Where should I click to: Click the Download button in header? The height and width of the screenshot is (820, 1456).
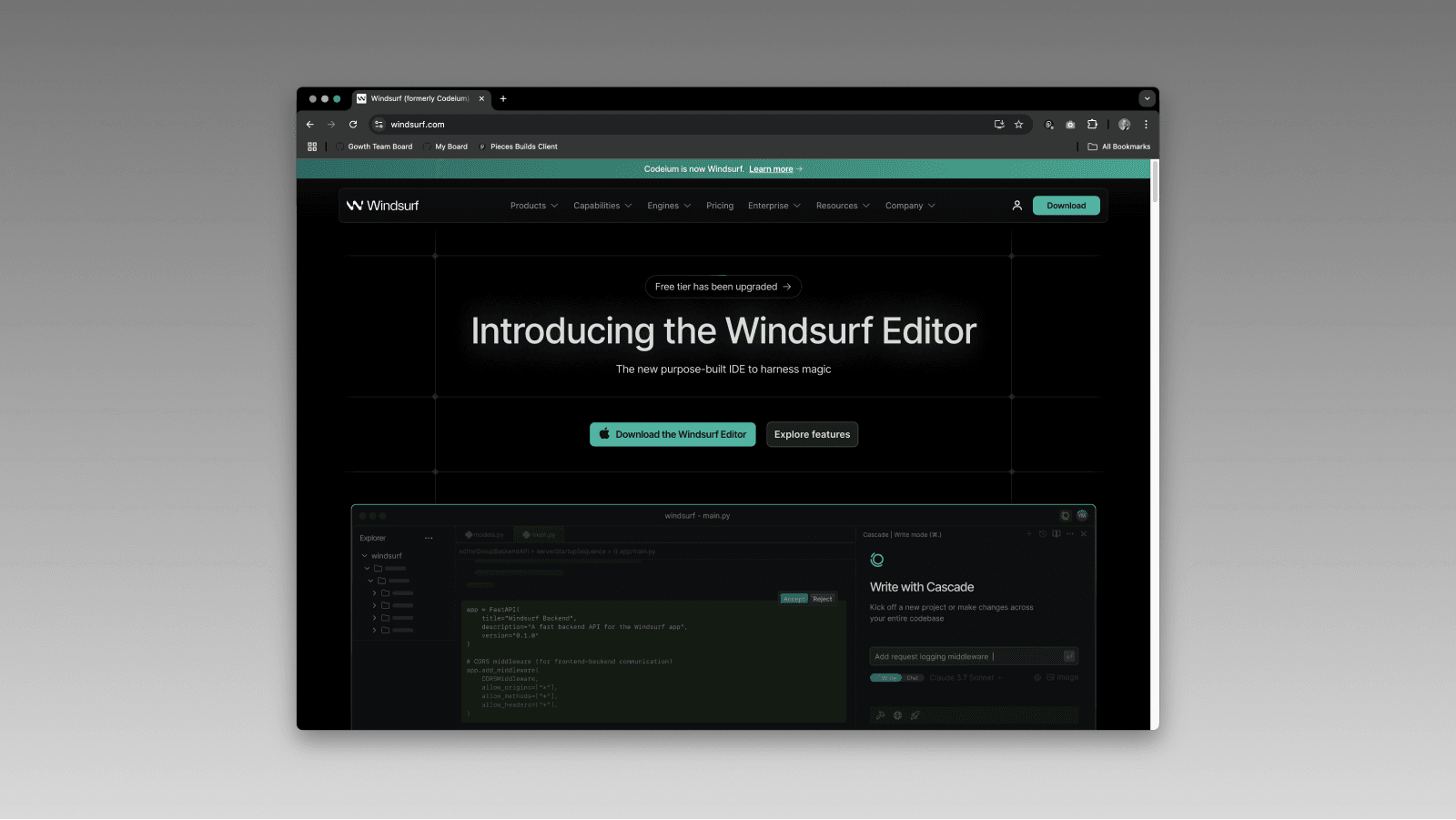(1067, 206)
